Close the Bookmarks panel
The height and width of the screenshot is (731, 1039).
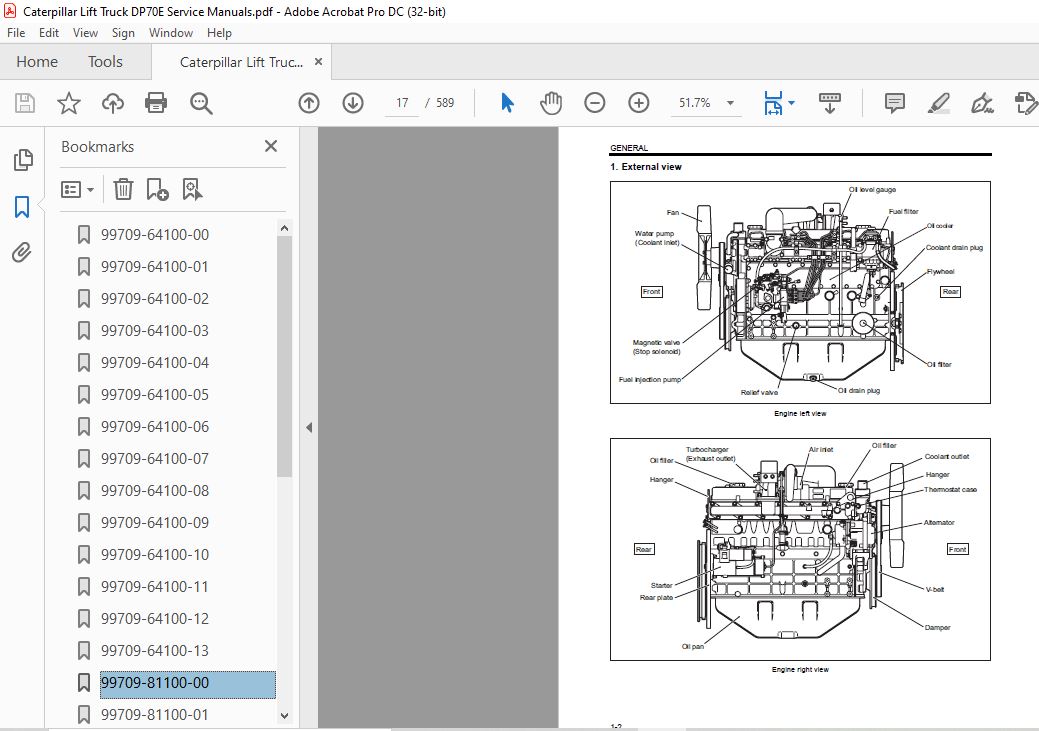coord(270,146)
